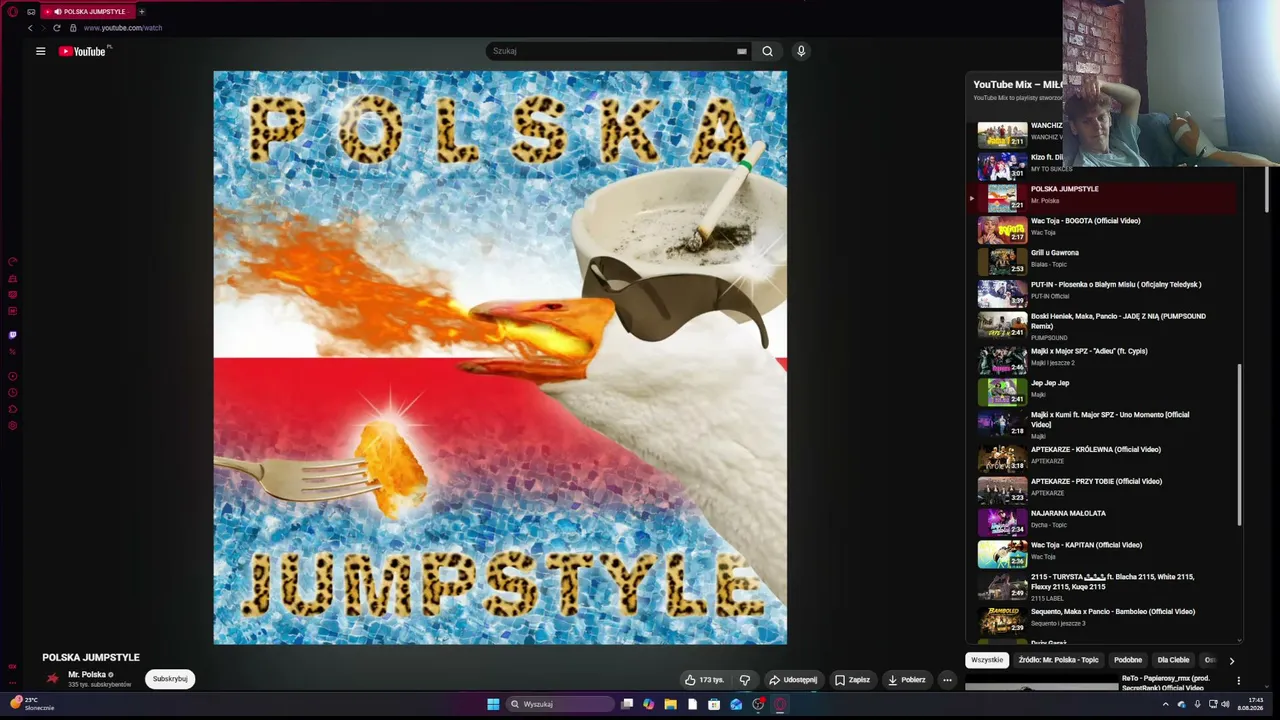The image size is (1280, 720).
Task: Play Sequento, Maka x Pancio - Bamboleo
Action: click(1104, 620)
